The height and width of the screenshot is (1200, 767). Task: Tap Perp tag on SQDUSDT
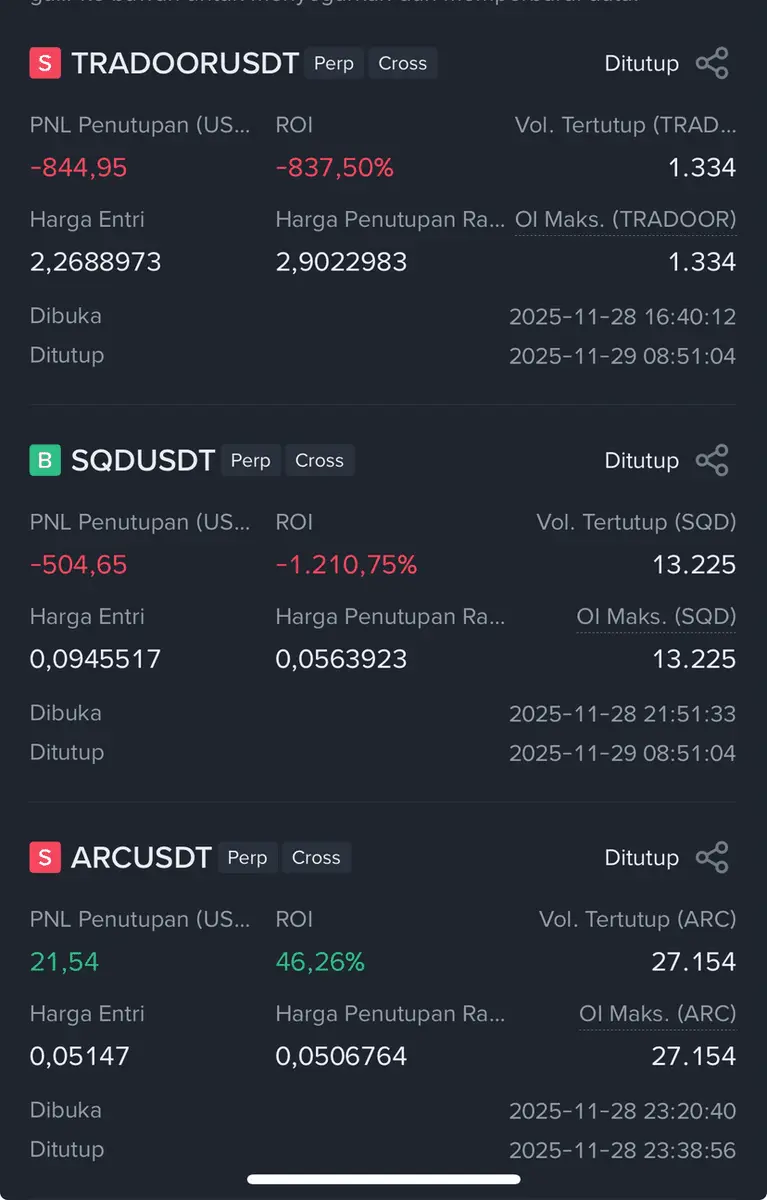[x=251, y=460]
